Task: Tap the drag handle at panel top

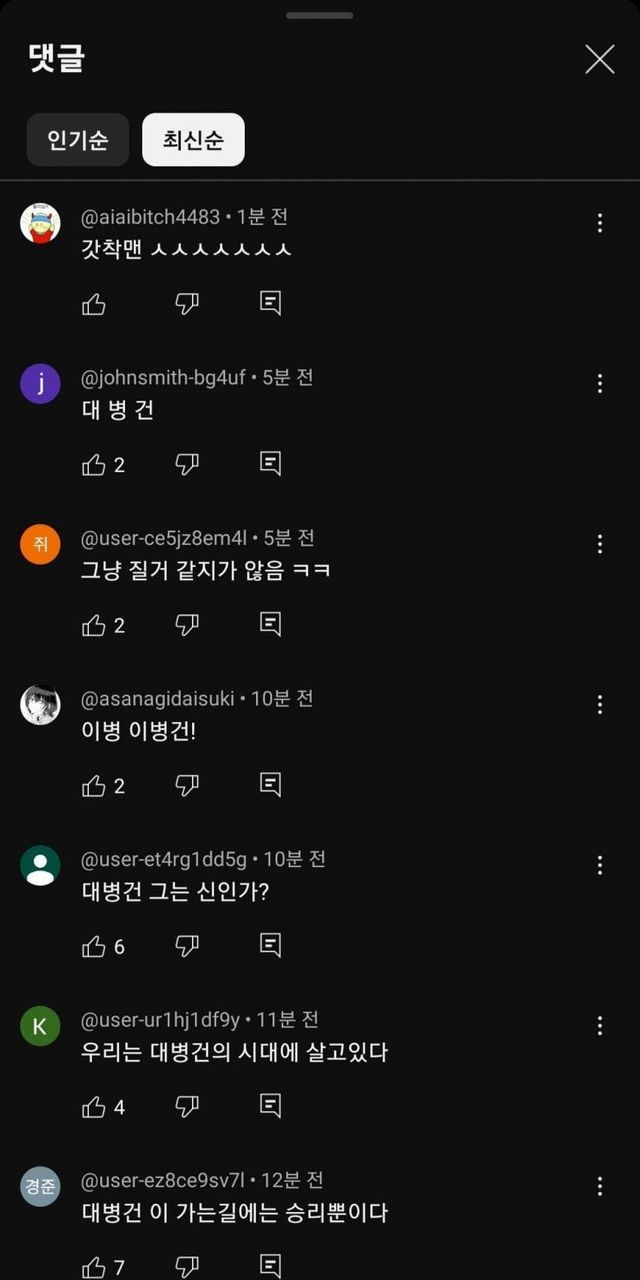Action: tap(319, 15)
